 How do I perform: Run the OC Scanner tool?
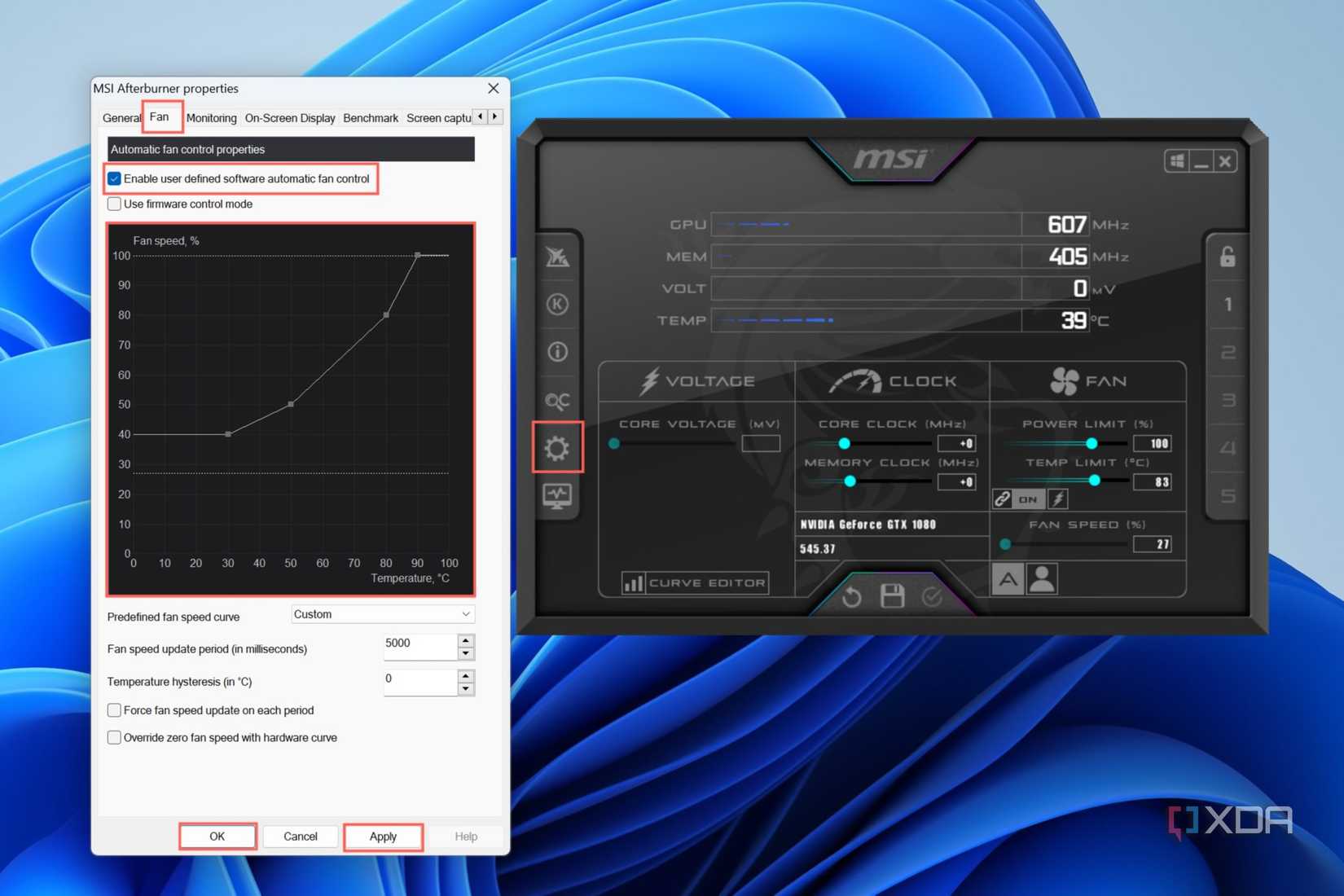(x=558, y=399)
